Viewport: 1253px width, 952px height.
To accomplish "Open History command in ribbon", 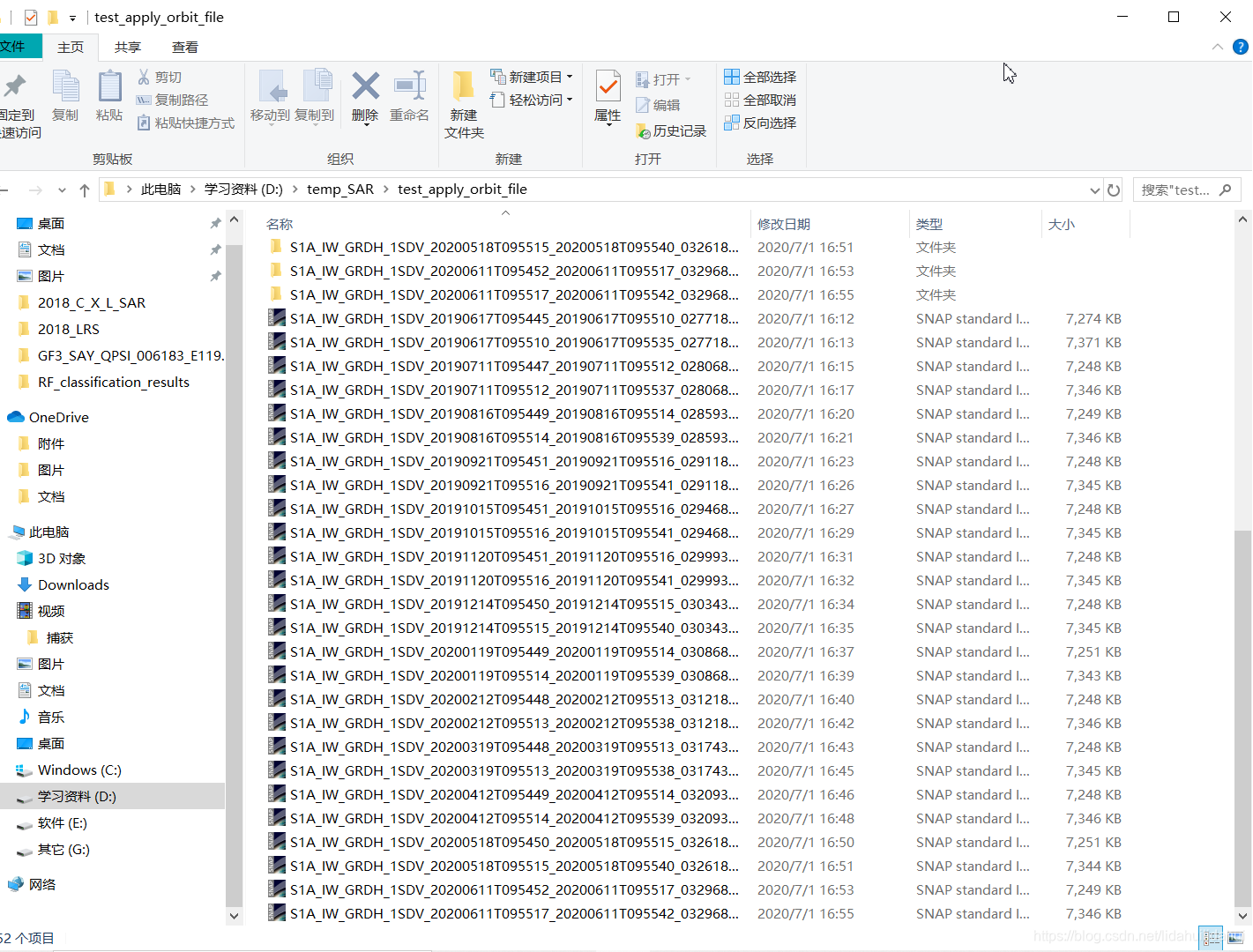I will click(x=671, y=130).
